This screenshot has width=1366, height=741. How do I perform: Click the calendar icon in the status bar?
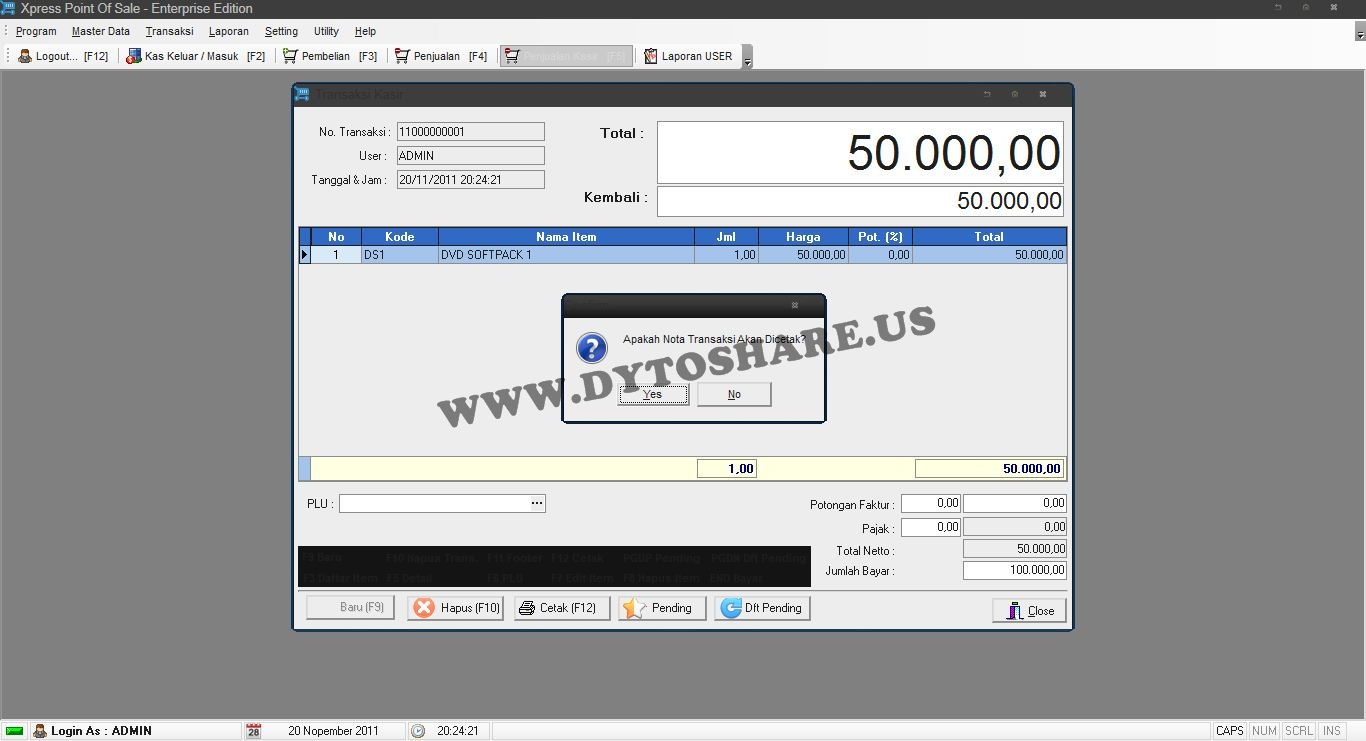tap(254, 731)
